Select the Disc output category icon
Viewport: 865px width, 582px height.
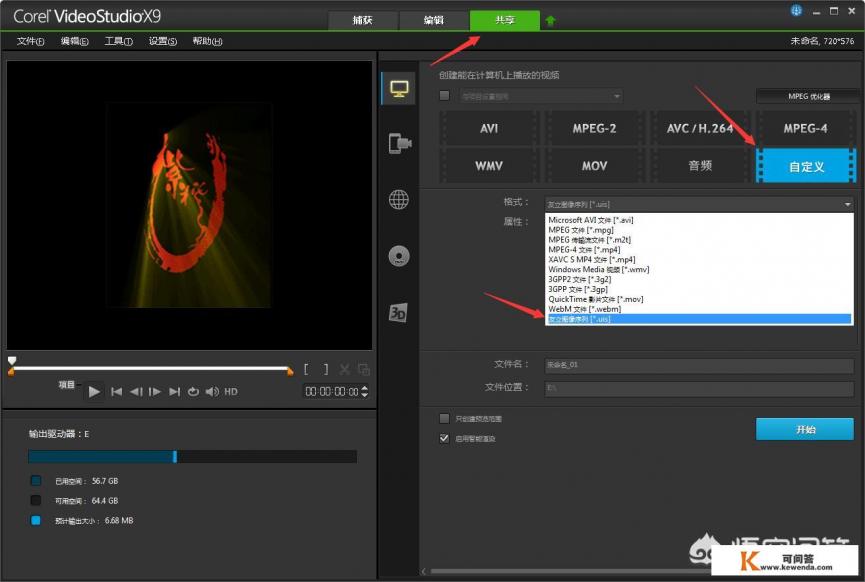tap(399, 256)
